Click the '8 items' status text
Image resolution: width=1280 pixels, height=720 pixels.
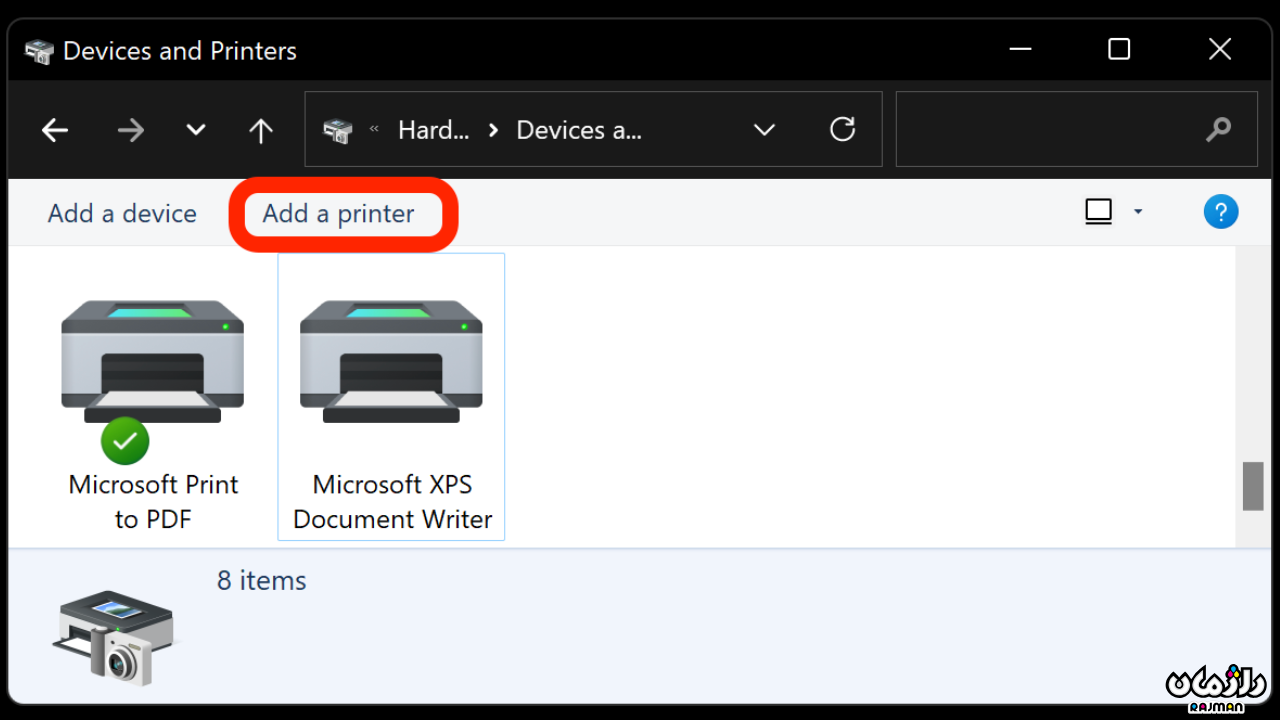[262, 581]
